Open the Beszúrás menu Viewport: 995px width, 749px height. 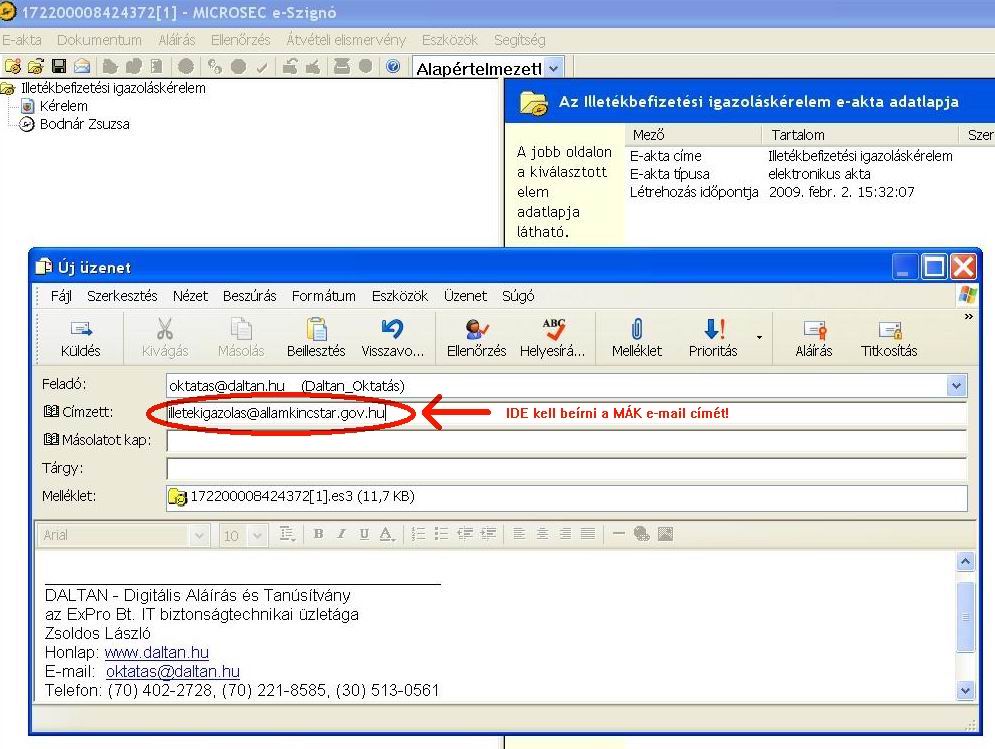[250, 296]
